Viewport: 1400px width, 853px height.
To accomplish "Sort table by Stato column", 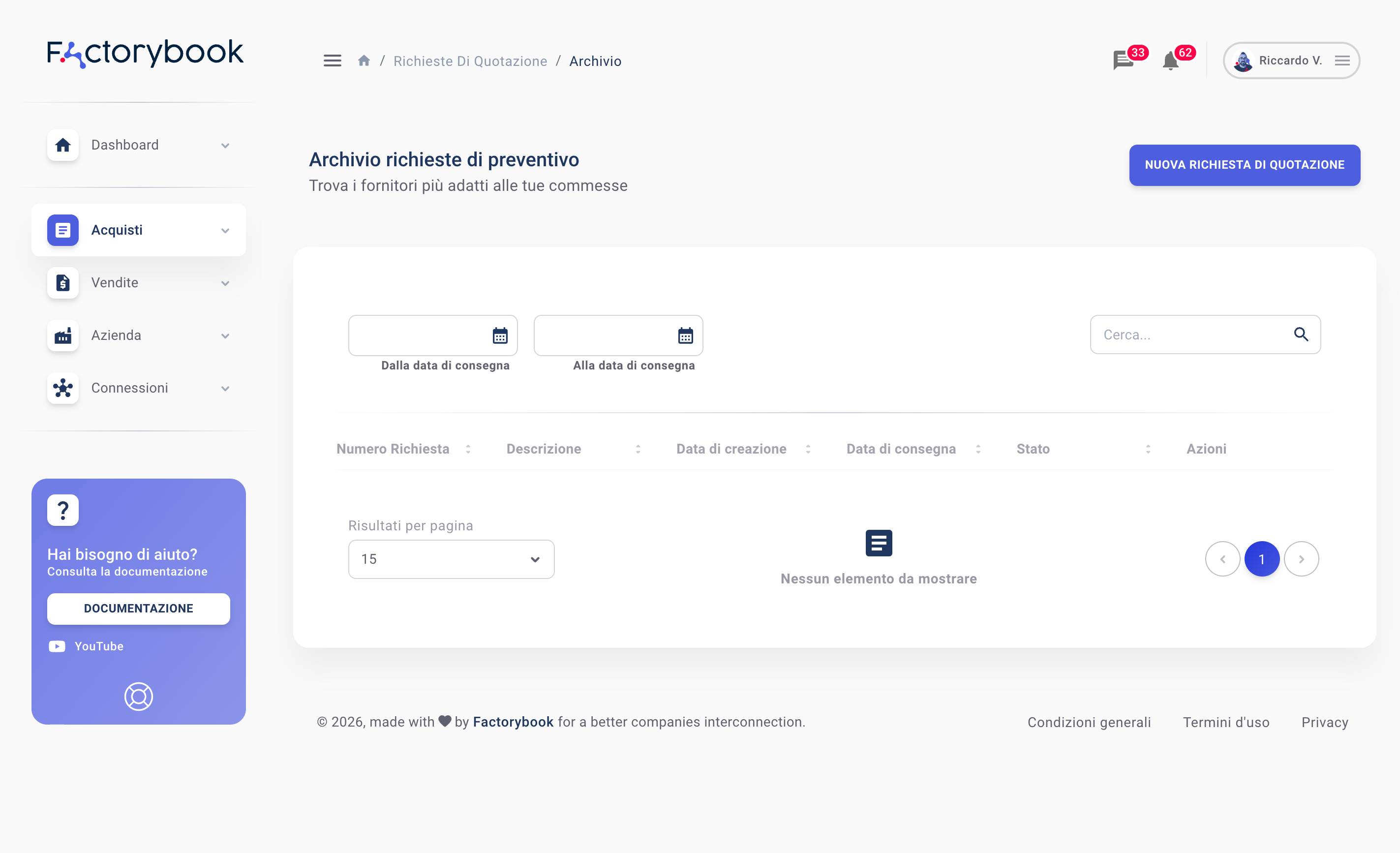I will point(1148,449).
